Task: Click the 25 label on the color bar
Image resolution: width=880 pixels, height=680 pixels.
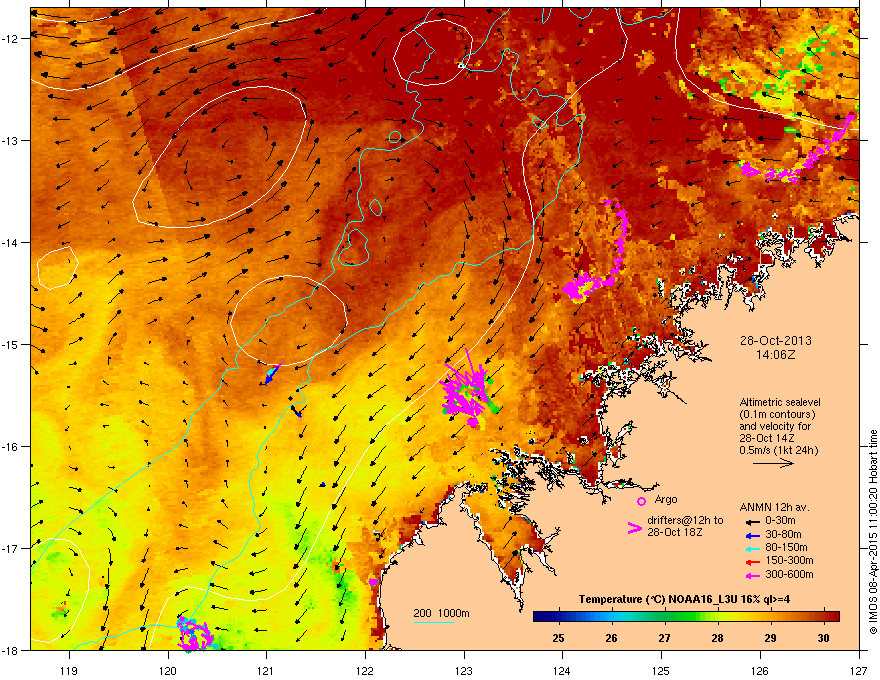Action: coord(558,638)
